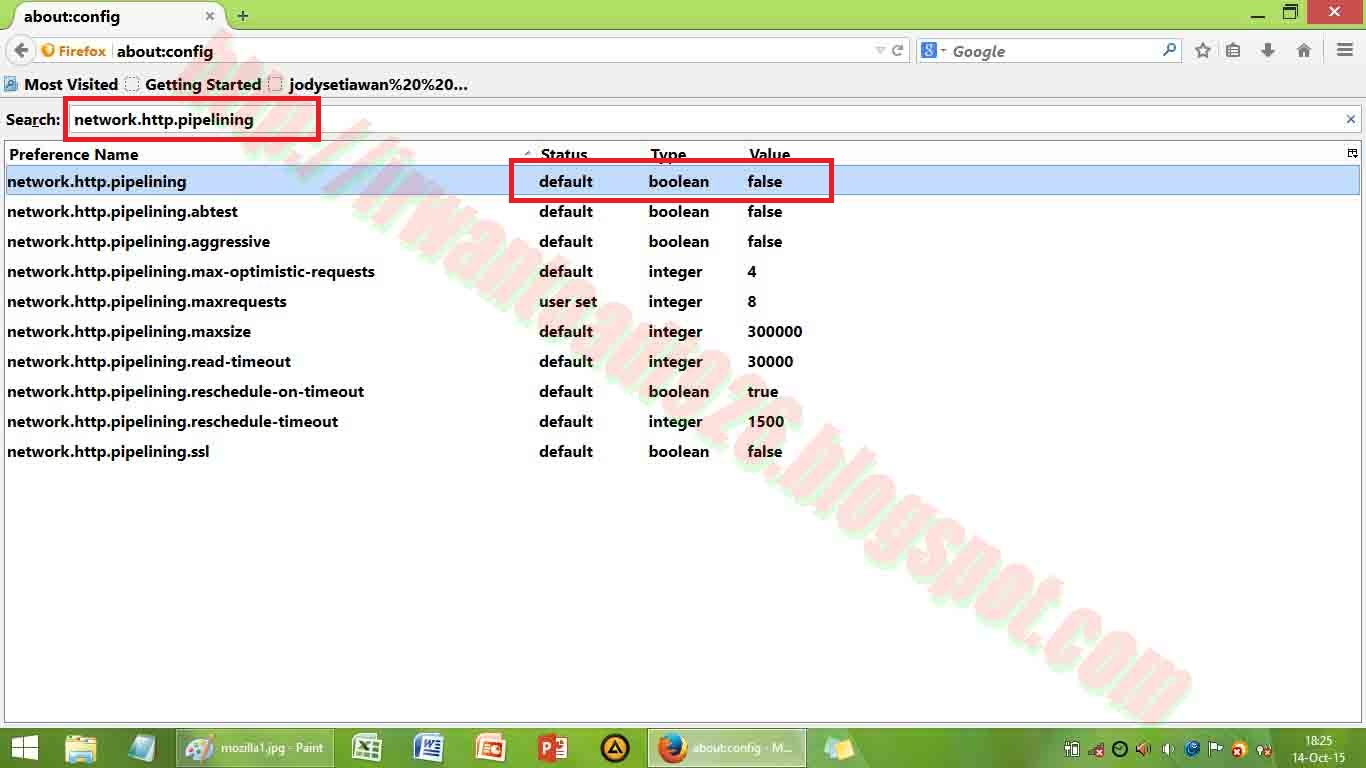Launch PowerPoint from the taskbar
Image resolution: width=1366 pixels, height=768 pixels.
(551, 747)
